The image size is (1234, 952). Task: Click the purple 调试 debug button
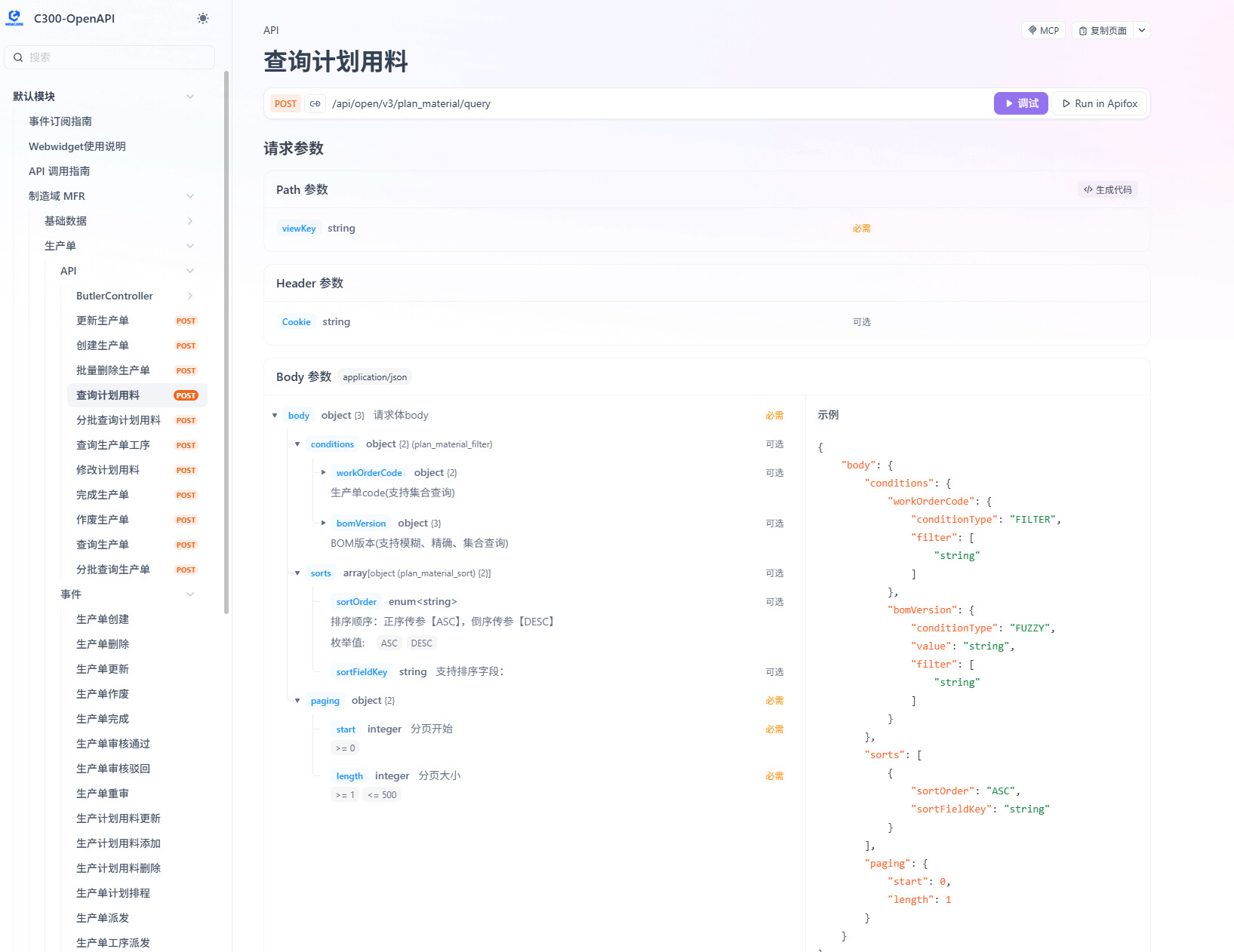[x=1021, y=103]
